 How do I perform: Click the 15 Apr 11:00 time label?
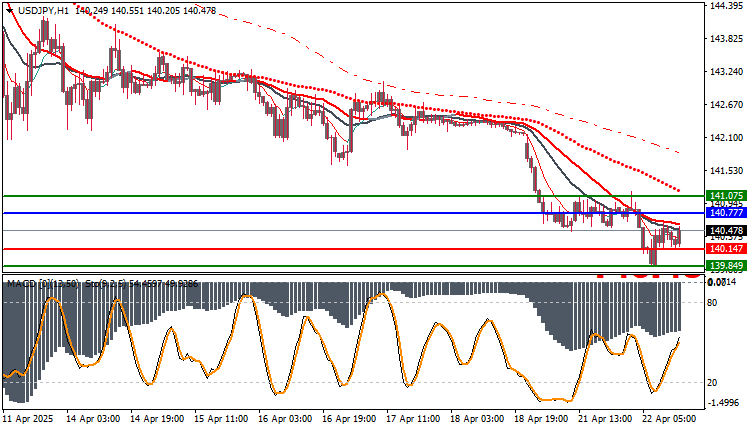coord(221,419)
